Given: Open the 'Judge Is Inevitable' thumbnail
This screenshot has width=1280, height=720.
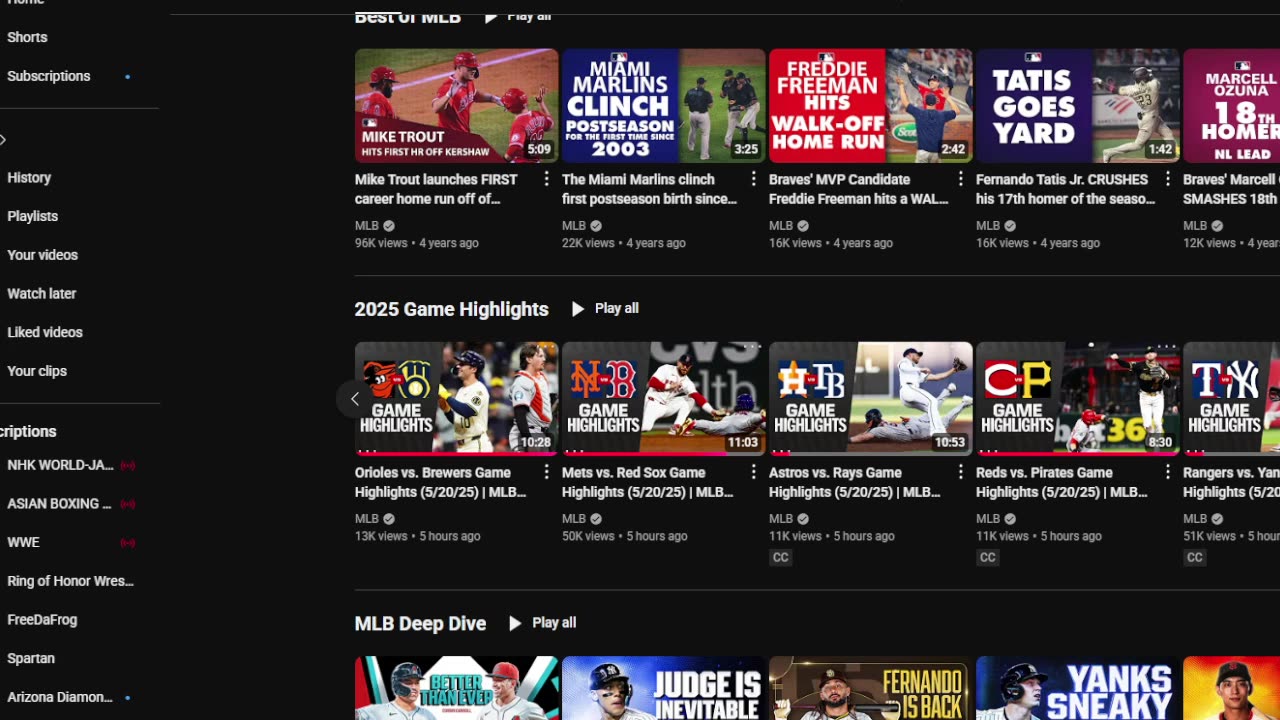Looking at the screenshot, I should coord(663,688).
